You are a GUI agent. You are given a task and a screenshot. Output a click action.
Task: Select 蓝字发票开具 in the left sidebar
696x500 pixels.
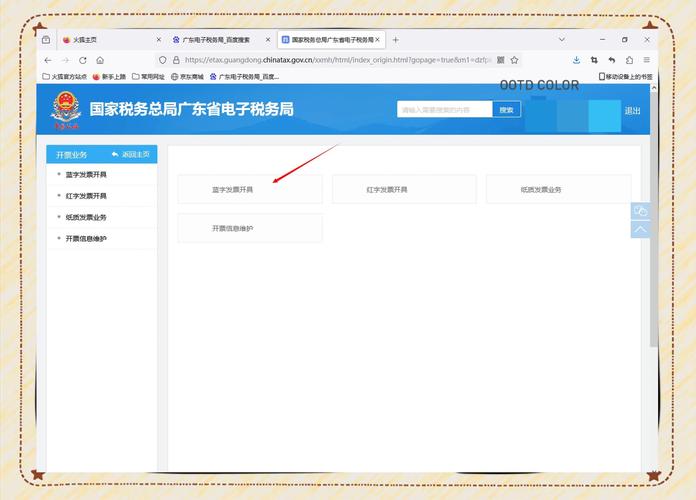point(86,175)
